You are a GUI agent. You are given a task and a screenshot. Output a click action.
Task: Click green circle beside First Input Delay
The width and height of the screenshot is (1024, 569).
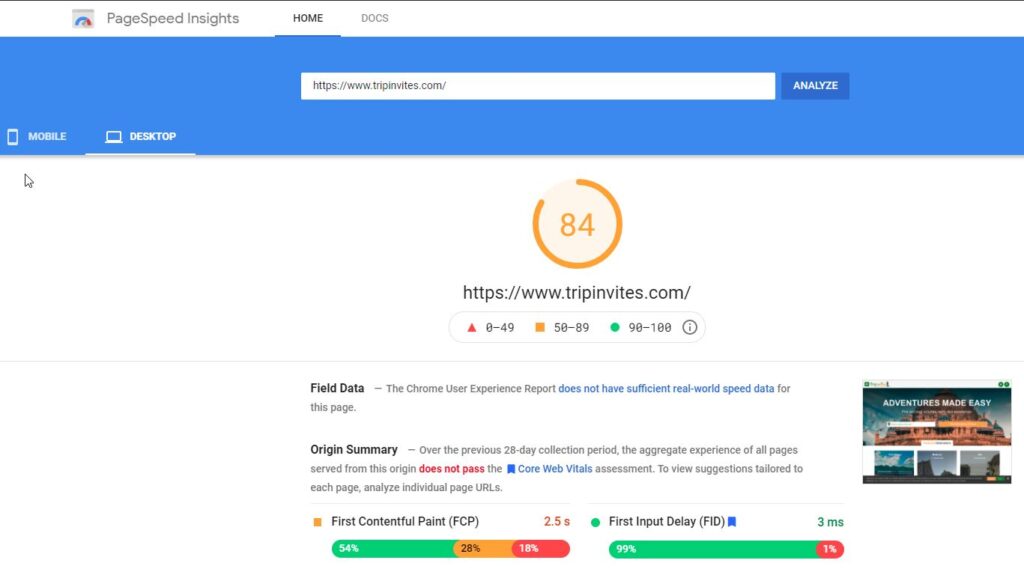click(595, 522)
